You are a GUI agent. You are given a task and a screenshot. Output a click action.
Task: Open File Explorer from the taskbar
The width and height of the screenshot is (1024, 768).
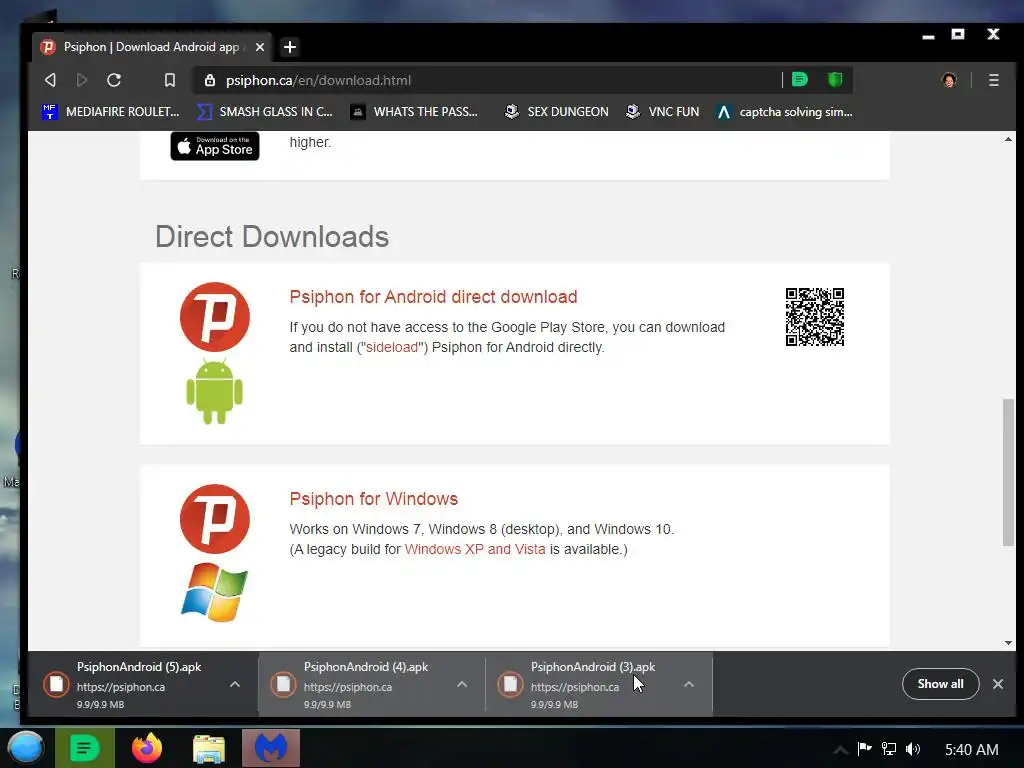click(x=209, y=748)
